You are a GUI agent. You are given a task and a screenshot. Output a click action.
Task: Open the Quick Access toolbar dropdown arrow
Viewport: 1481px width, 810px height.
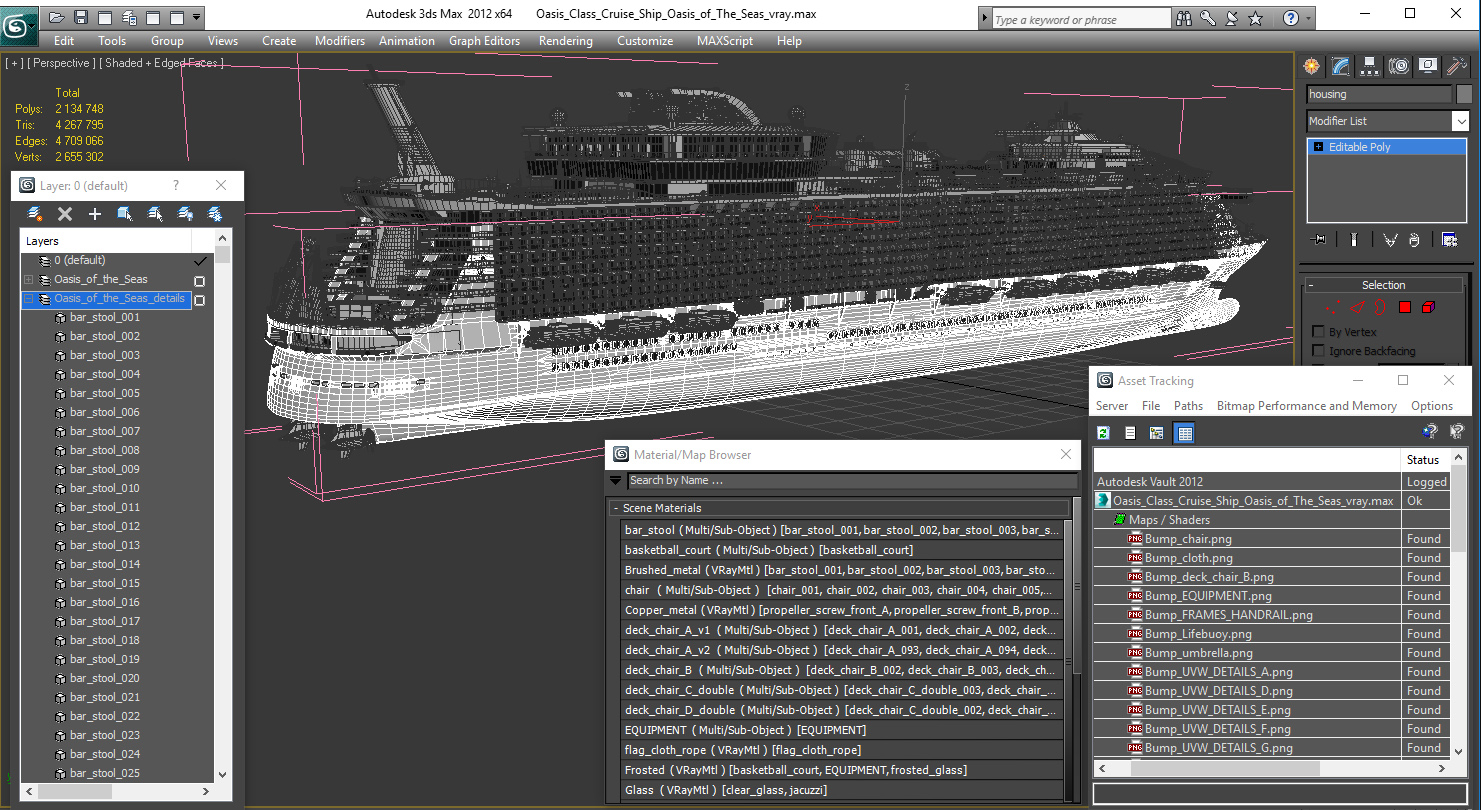click(196, 17)
